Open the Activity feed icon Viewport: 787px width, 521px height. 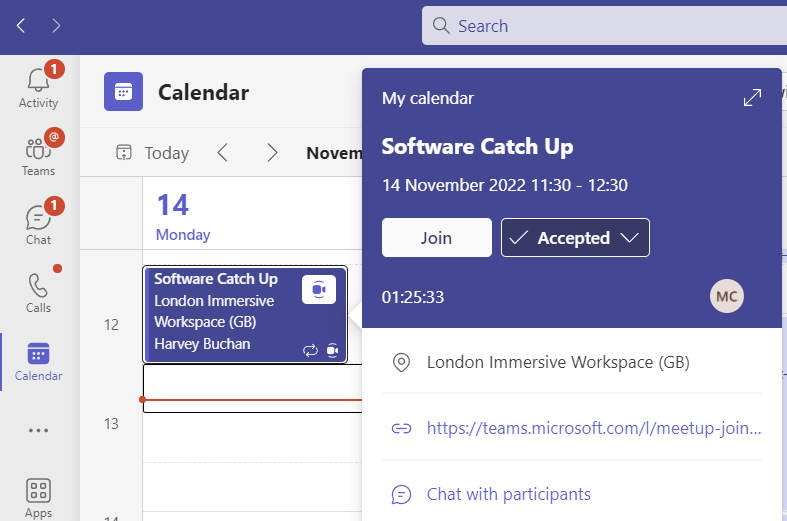click(x=38, y=86)
